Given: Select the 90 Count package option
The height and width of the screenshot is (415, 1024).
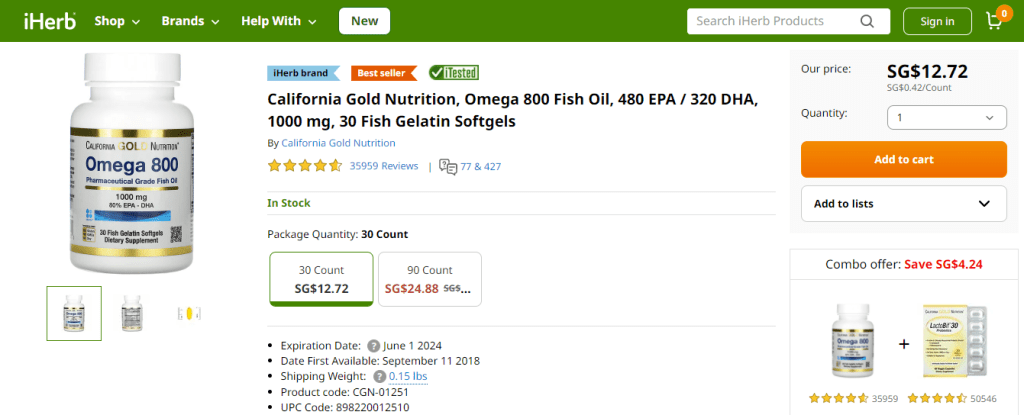Looking at the screenshot, I should pyautogui.click(x=430, y=279).
